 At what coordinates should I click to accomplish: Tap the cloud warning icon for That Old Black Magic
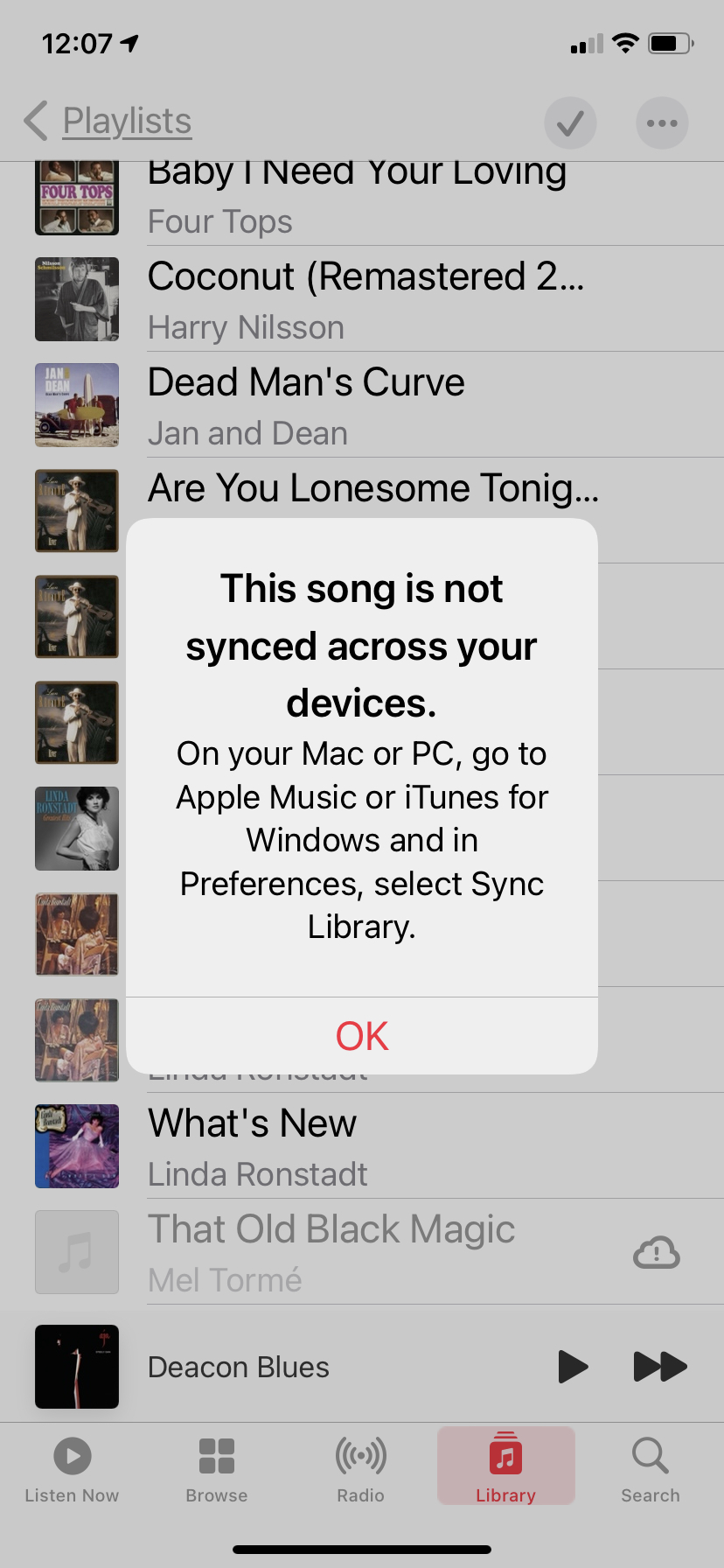656,1253
